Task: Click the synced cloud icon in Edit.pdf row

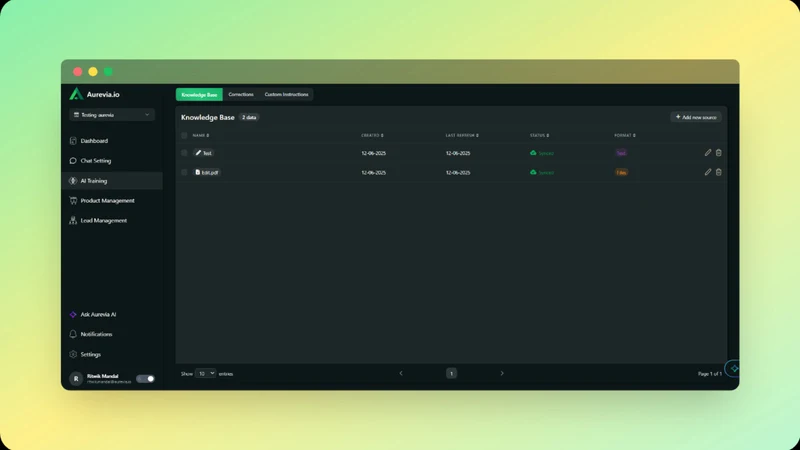Action: [533, 172]
